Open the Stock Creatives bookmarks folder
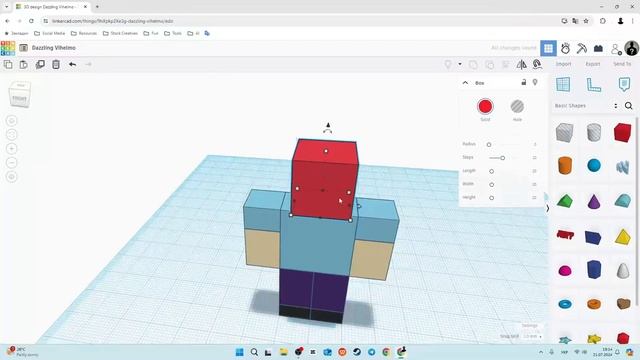This screenshot has width=640, height=360. click(120, 33)
